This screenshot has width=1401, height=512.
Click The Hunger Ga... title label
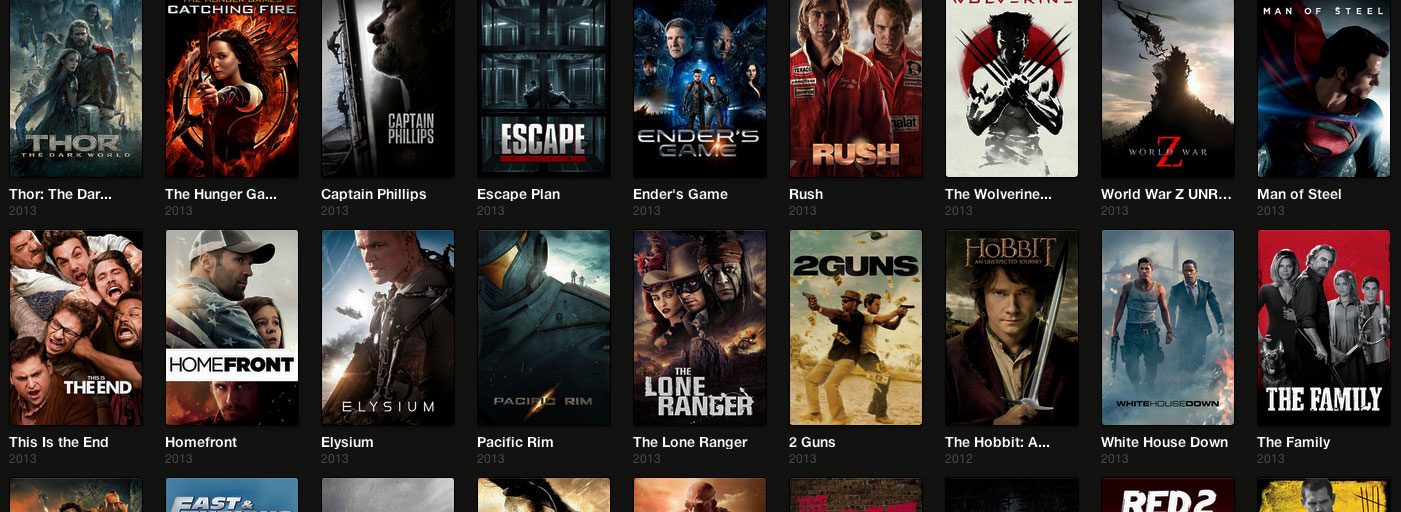[x=220, y=194]
